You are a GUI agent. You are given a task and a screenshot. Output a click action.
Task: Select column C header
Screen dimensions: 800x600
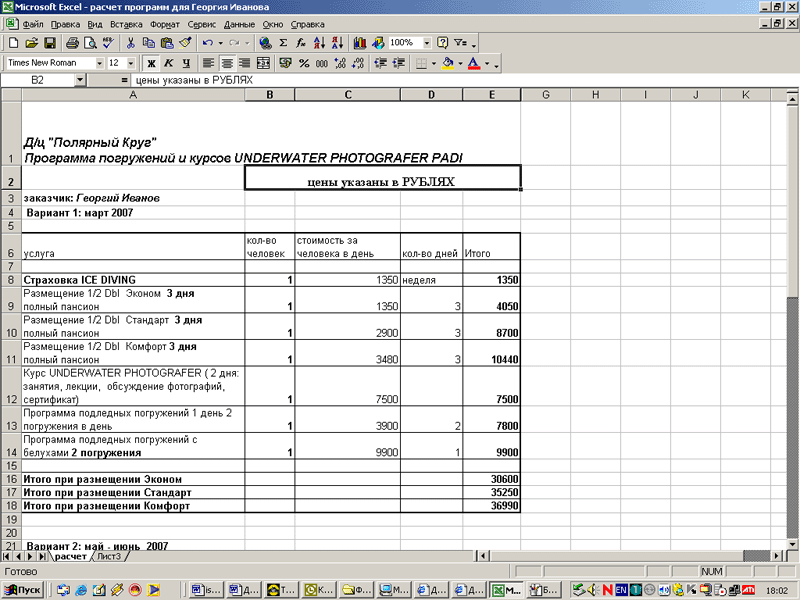pos(347,94)
